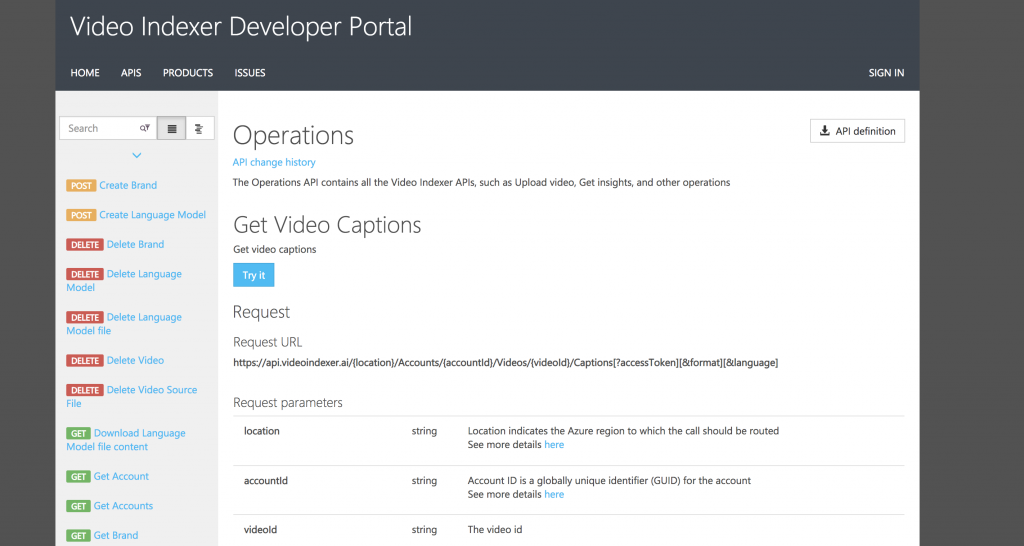Expand the chevron below the search box
Viewport: 1024px width, 546px height.
(136, 155)
